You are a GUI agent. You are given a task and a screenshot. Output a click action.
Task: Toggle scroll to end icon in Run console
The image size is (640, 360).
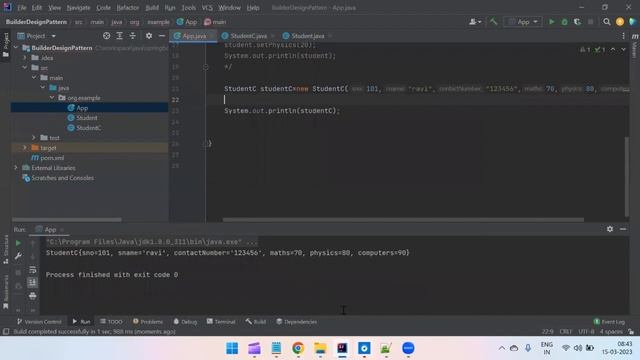tap(33, 282)
